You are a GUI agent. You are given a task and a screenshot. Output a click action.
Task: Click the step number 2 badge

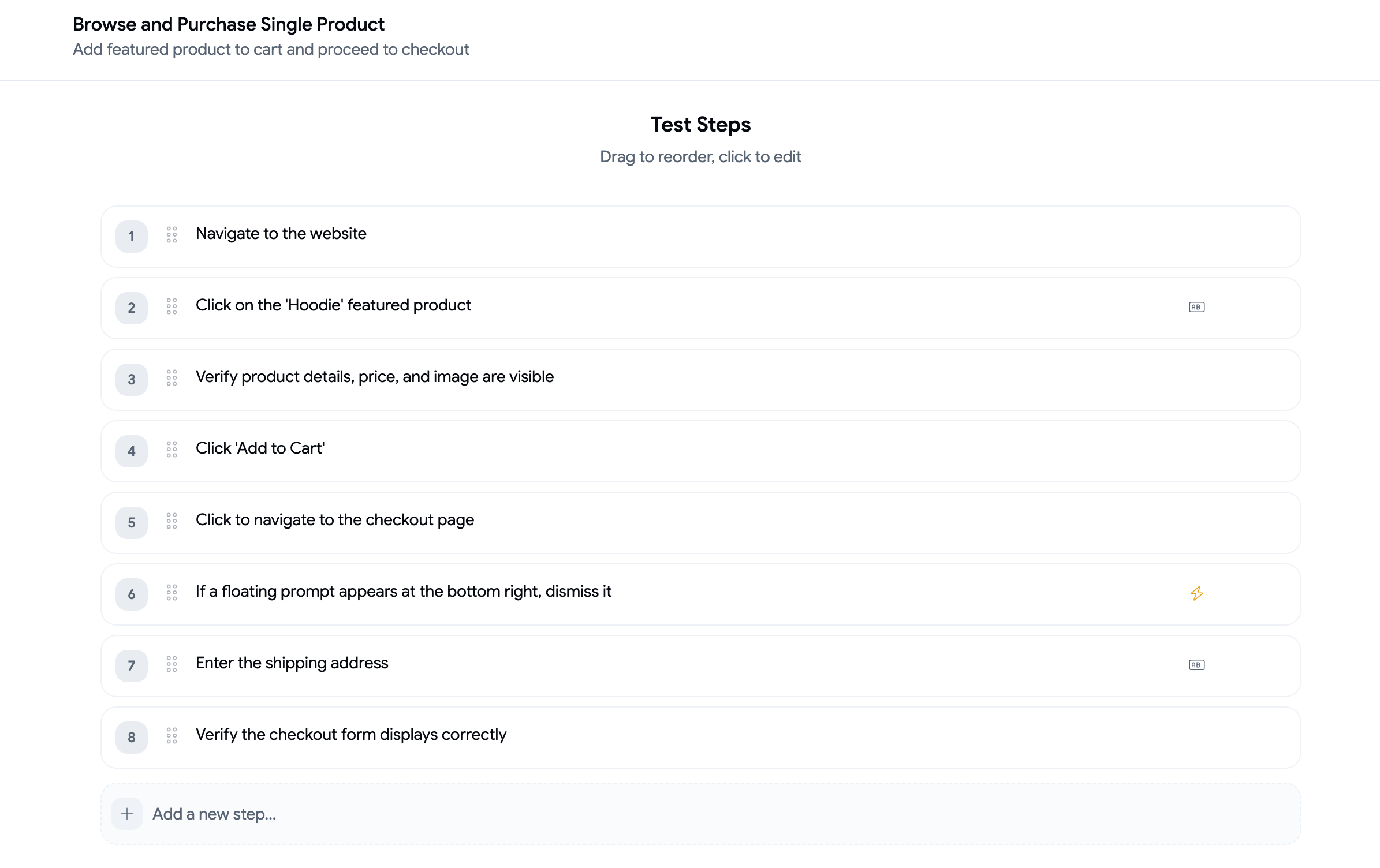point(132,308)
